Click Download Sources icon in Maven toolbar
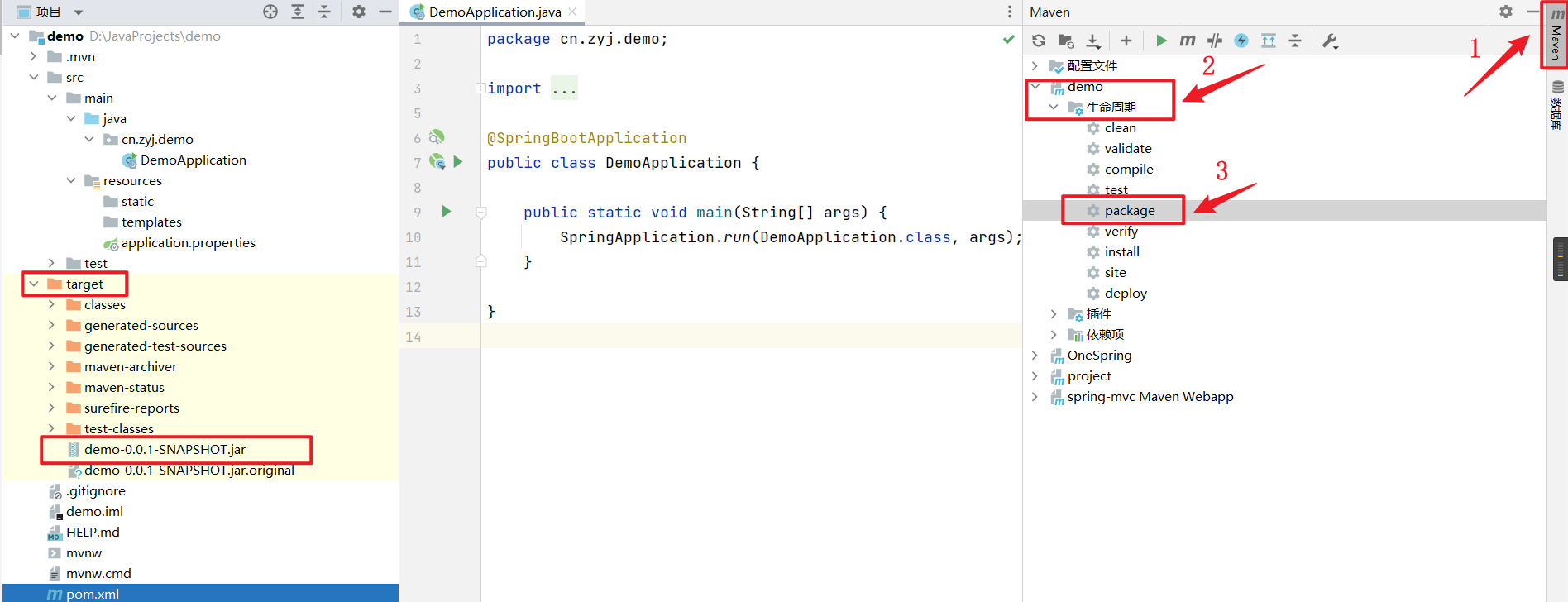 [x=1093, y=41]
